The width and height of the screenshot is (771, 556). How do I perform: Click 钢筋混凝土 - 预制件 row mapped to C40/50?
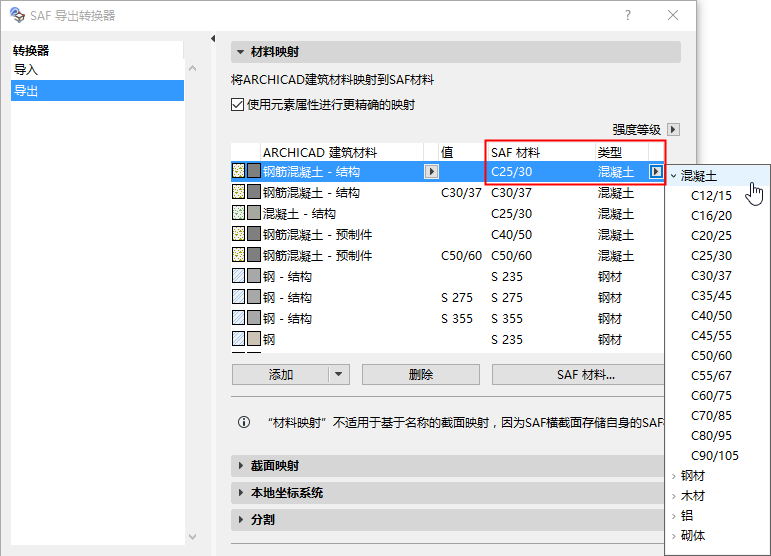coord(447,235)
